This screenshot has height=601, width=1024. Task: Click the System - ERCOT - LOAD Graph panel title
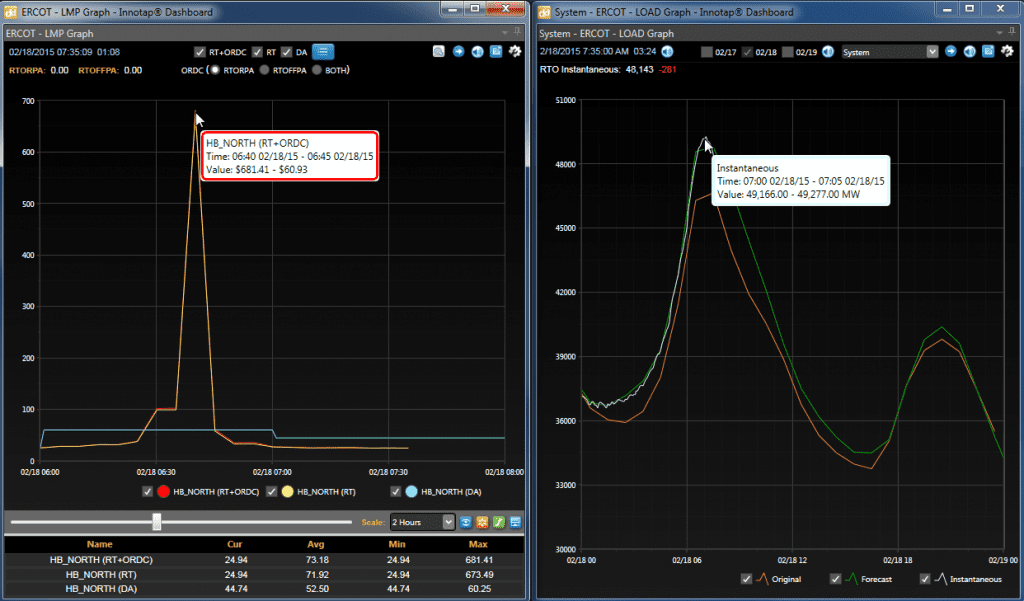[607, 33]
